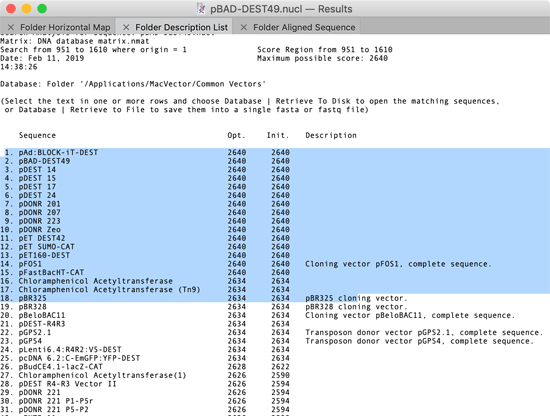Viewport: 550px width, 416px height.
Task: Select the pBudCE4.1-lacZ-CAT row
Action: [x=275, y=367]
